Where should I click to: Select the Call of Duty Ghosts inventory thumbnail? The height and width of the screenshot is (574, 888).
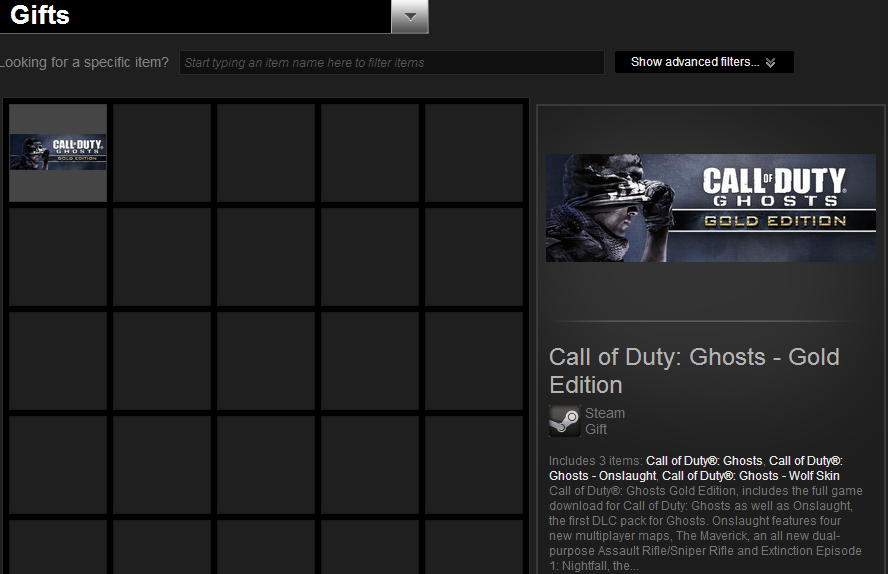[x=58, y=152]
